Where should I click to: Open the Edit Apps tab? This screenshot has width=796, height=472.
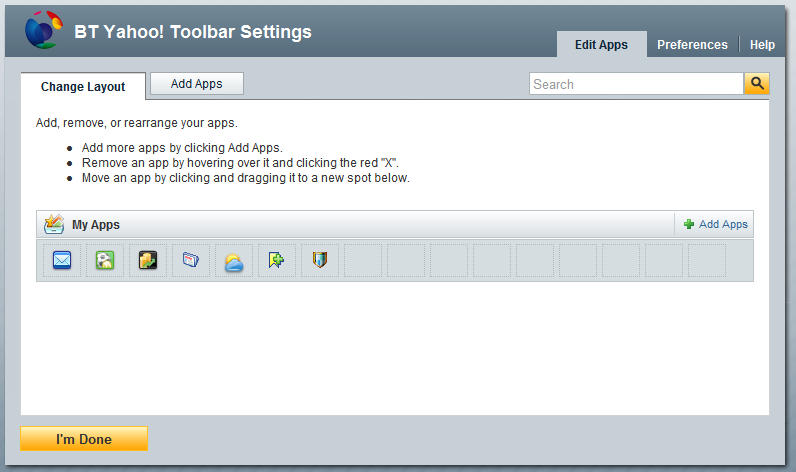(x=602, y=45)
